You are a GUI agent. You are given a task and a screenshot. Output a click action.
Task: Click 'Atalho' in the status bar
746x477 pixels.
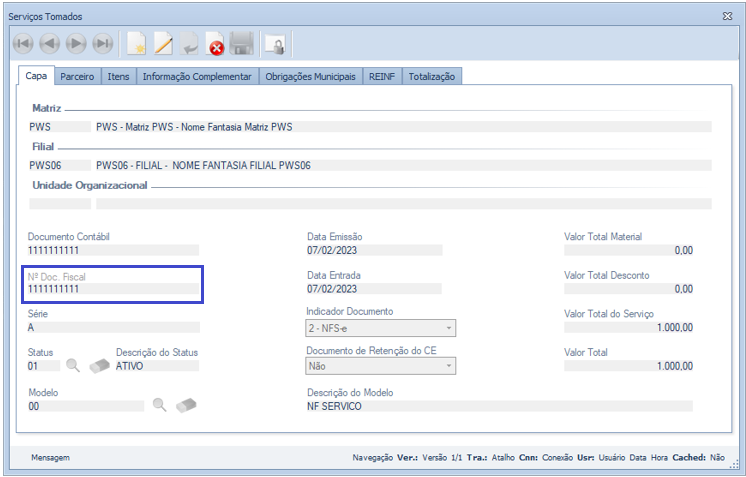click(503, 458)
